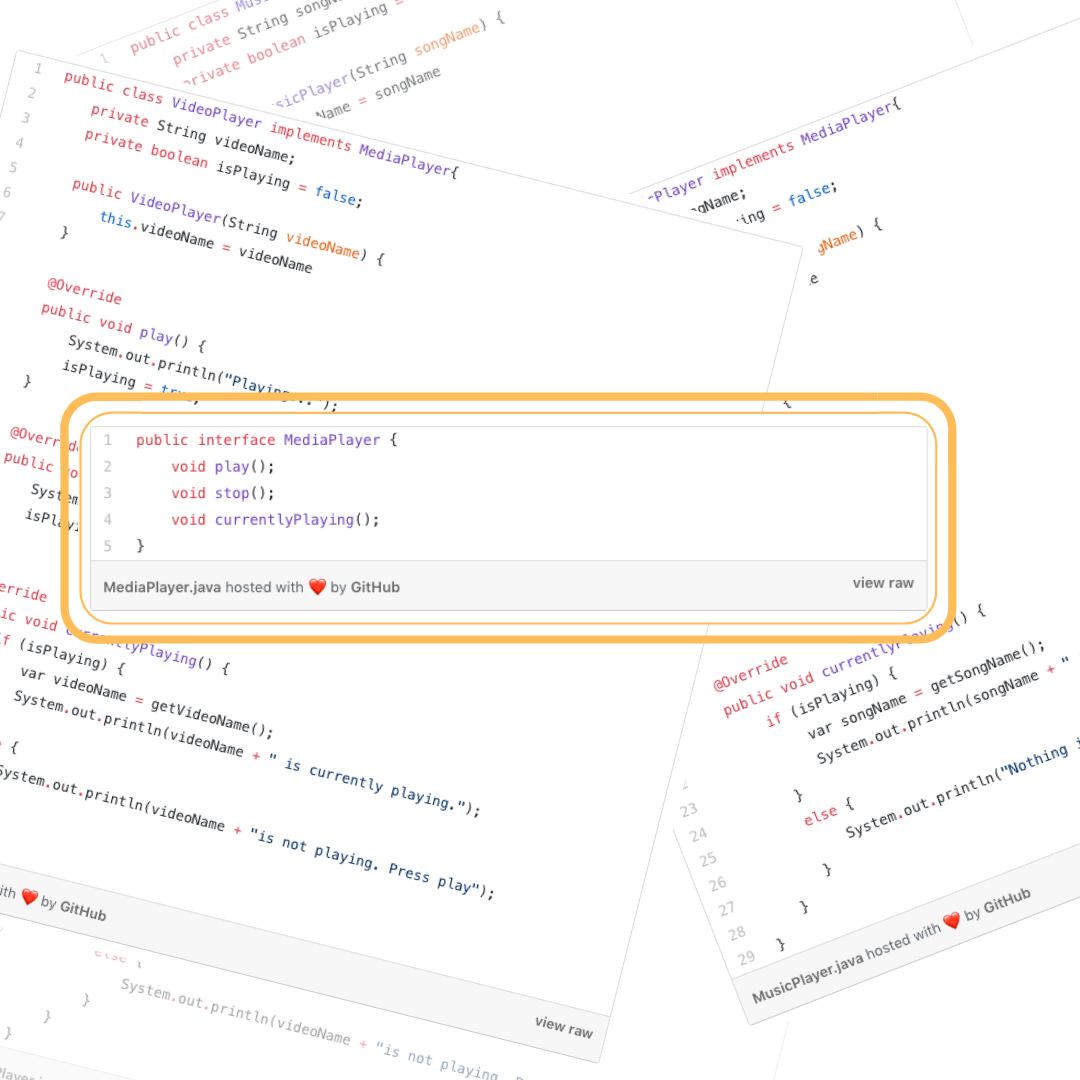Open the GitHub link after MediaPlayer.java

pyautogui.click(x=375, y=587)
